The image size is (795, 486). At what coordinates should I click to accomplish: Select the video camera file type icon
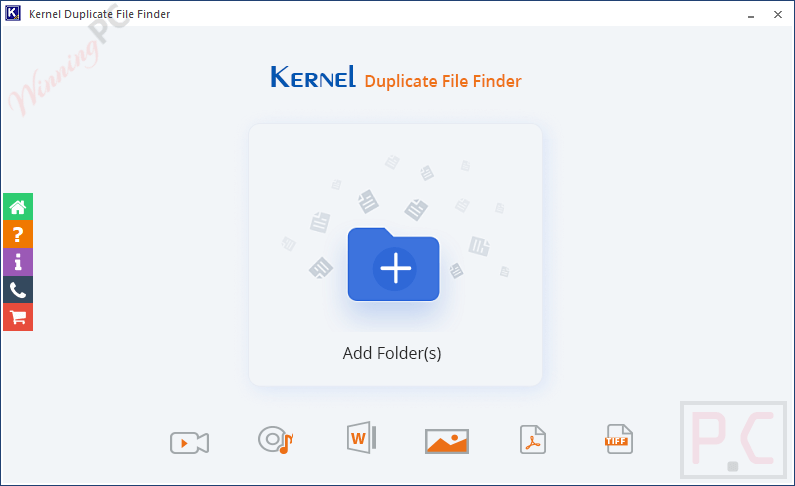point(189,442)
